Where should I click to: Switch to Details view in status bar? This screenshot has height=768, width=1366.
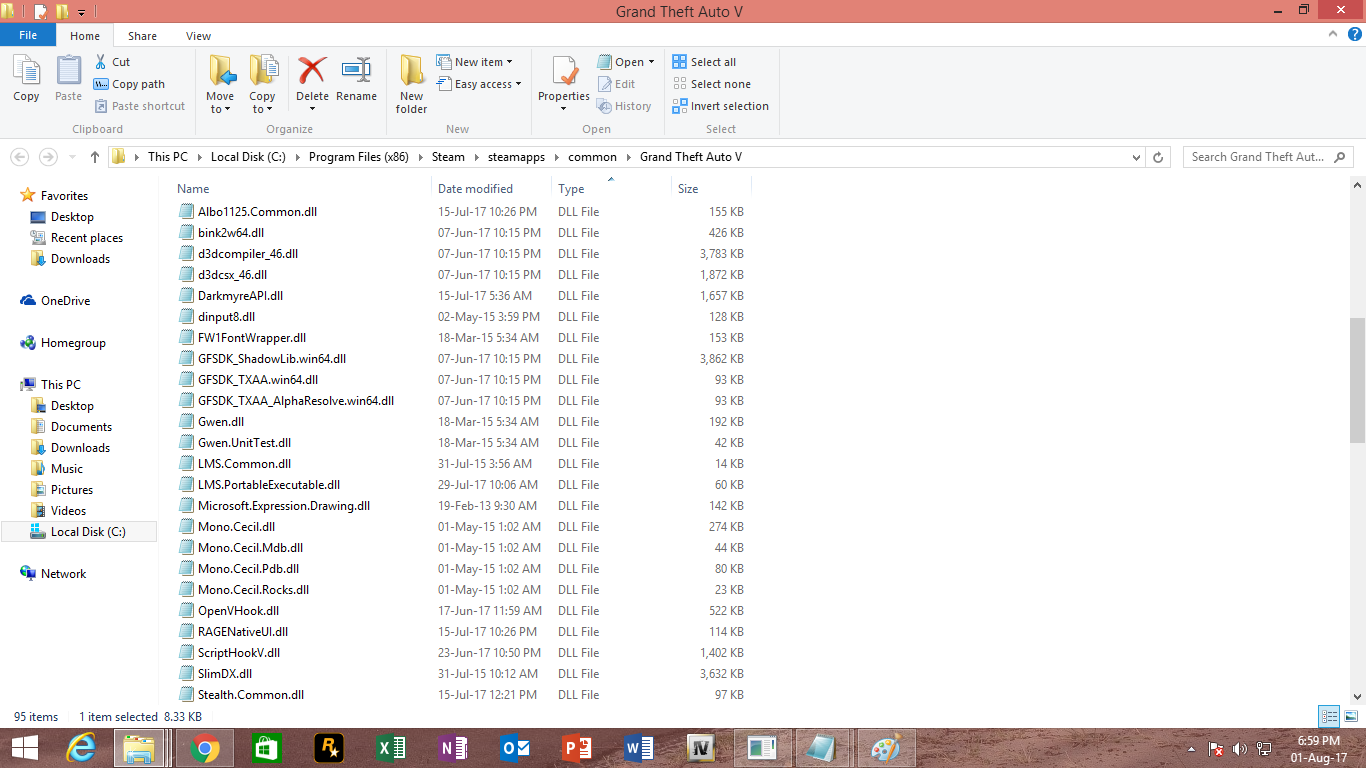coord(1329,716)
